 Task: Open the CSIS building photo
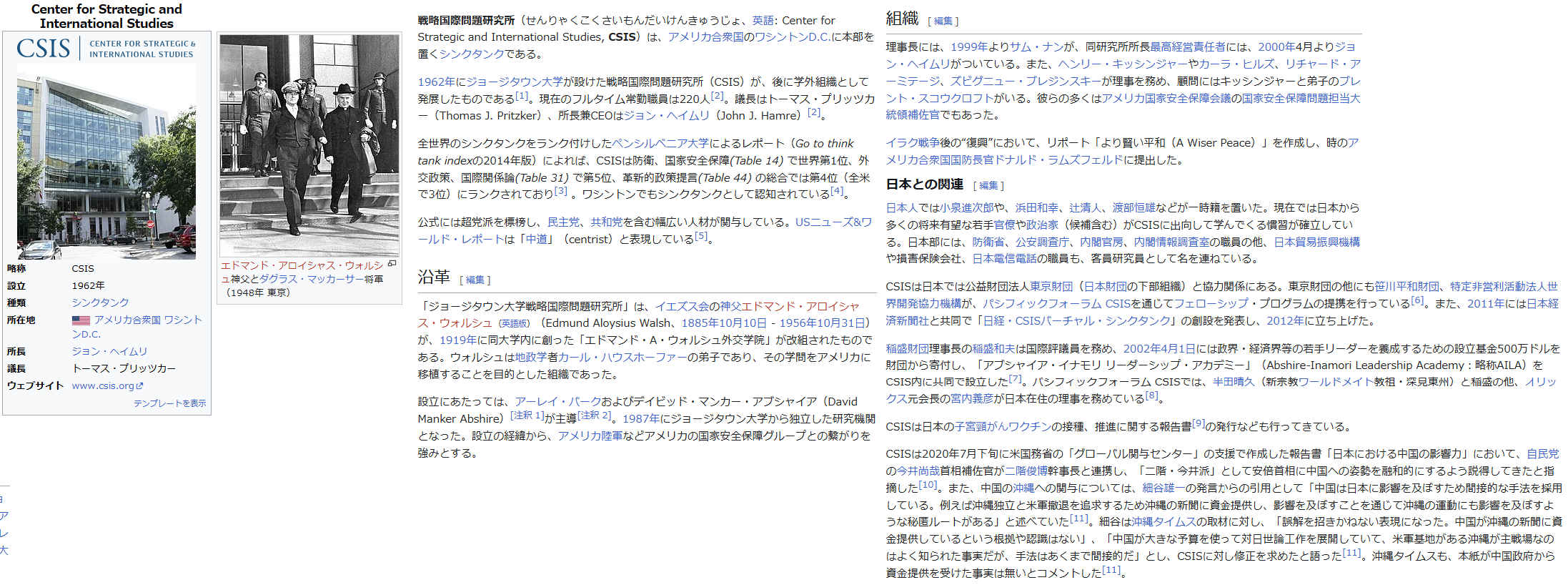[106, 162]
